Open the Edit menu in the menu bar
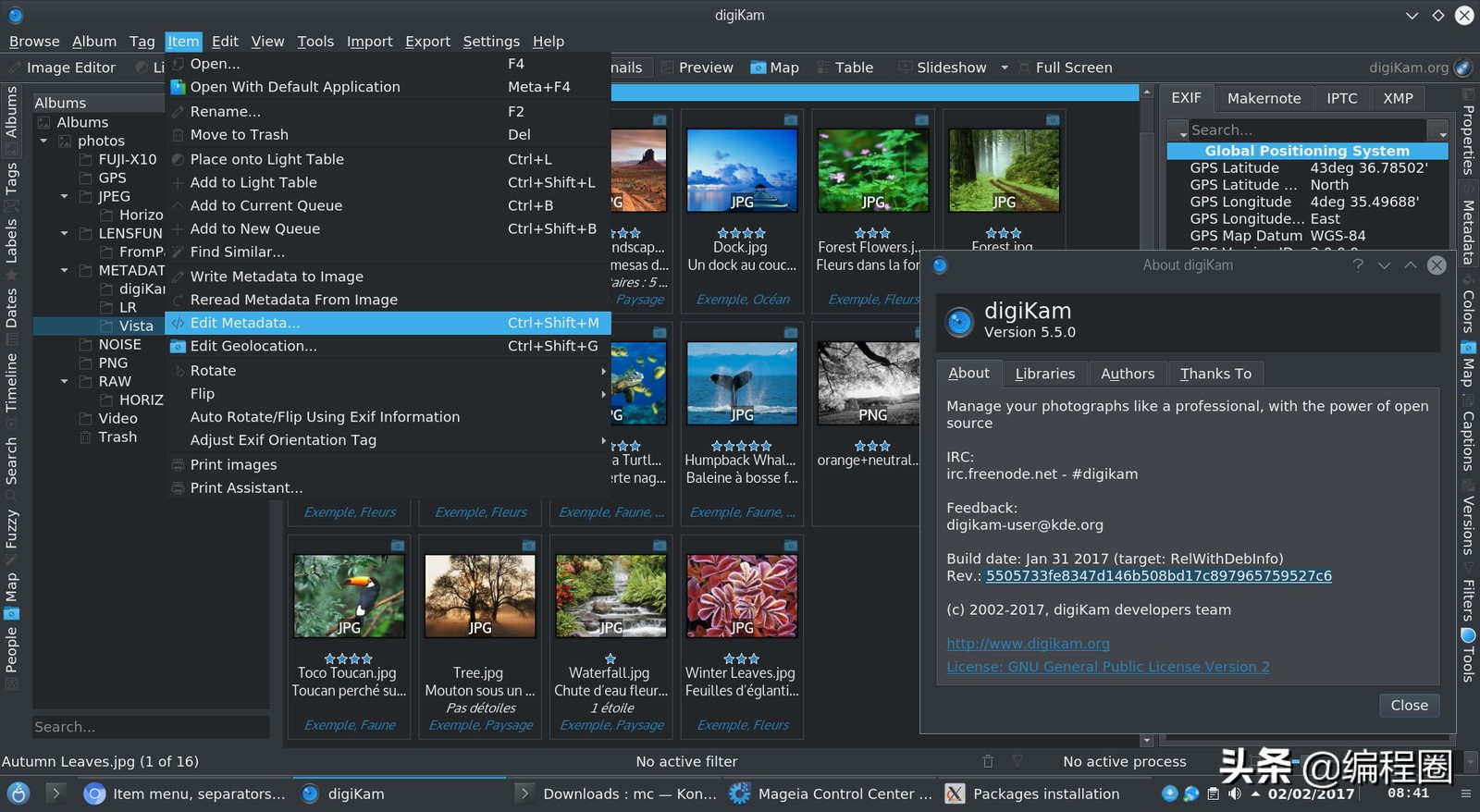Screen dimensions: 1480x812 coord(225,42)
